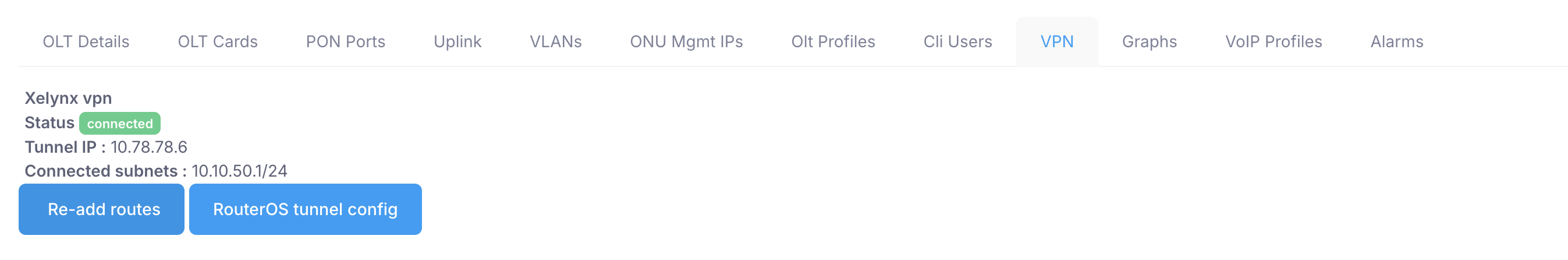Click the connected subnet 10.10.50.1/24
The image size is (1568, 260).
coord(239,171)
